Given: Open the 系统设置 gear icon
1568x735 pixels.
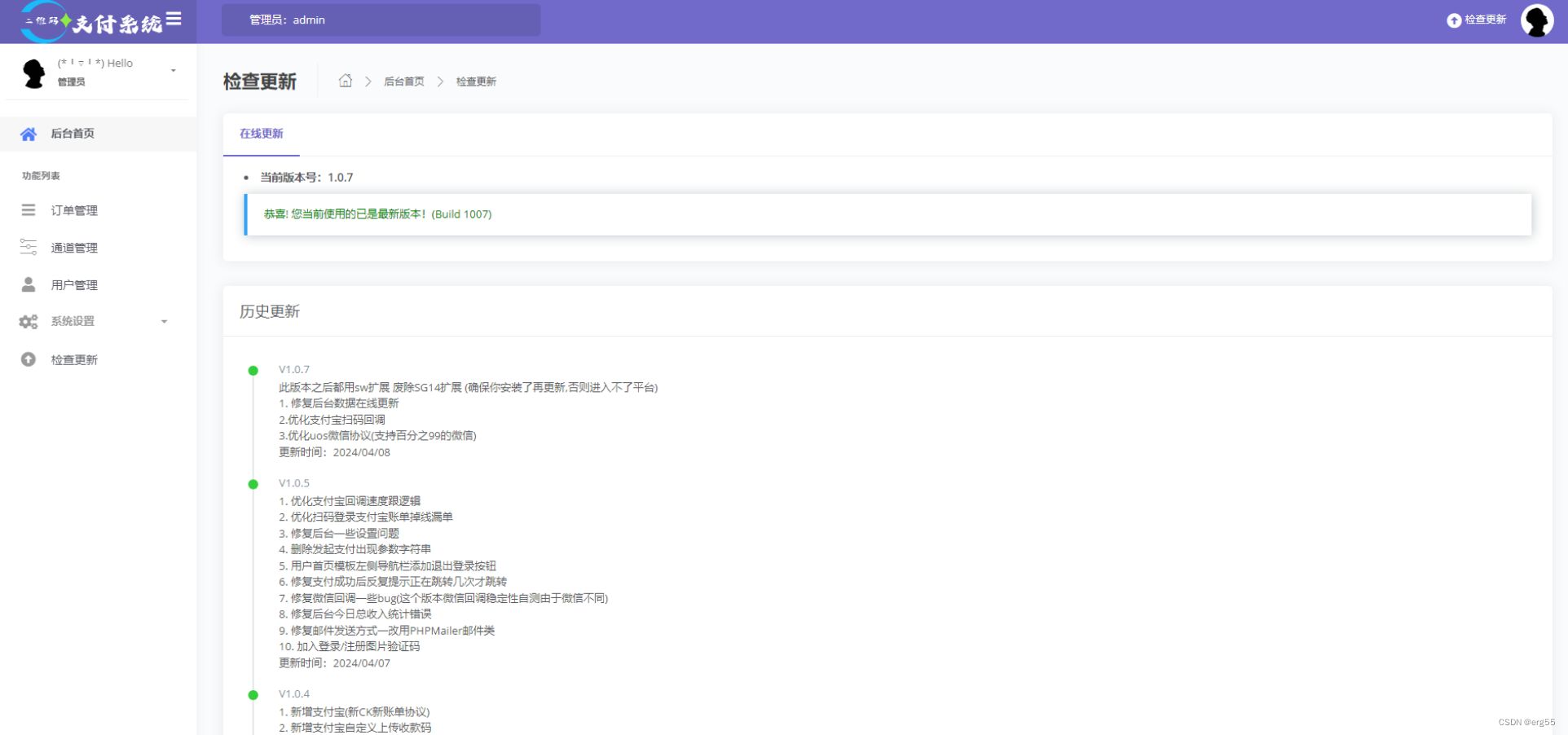Looking at the screenshot, I should click(x=29, y=322).
